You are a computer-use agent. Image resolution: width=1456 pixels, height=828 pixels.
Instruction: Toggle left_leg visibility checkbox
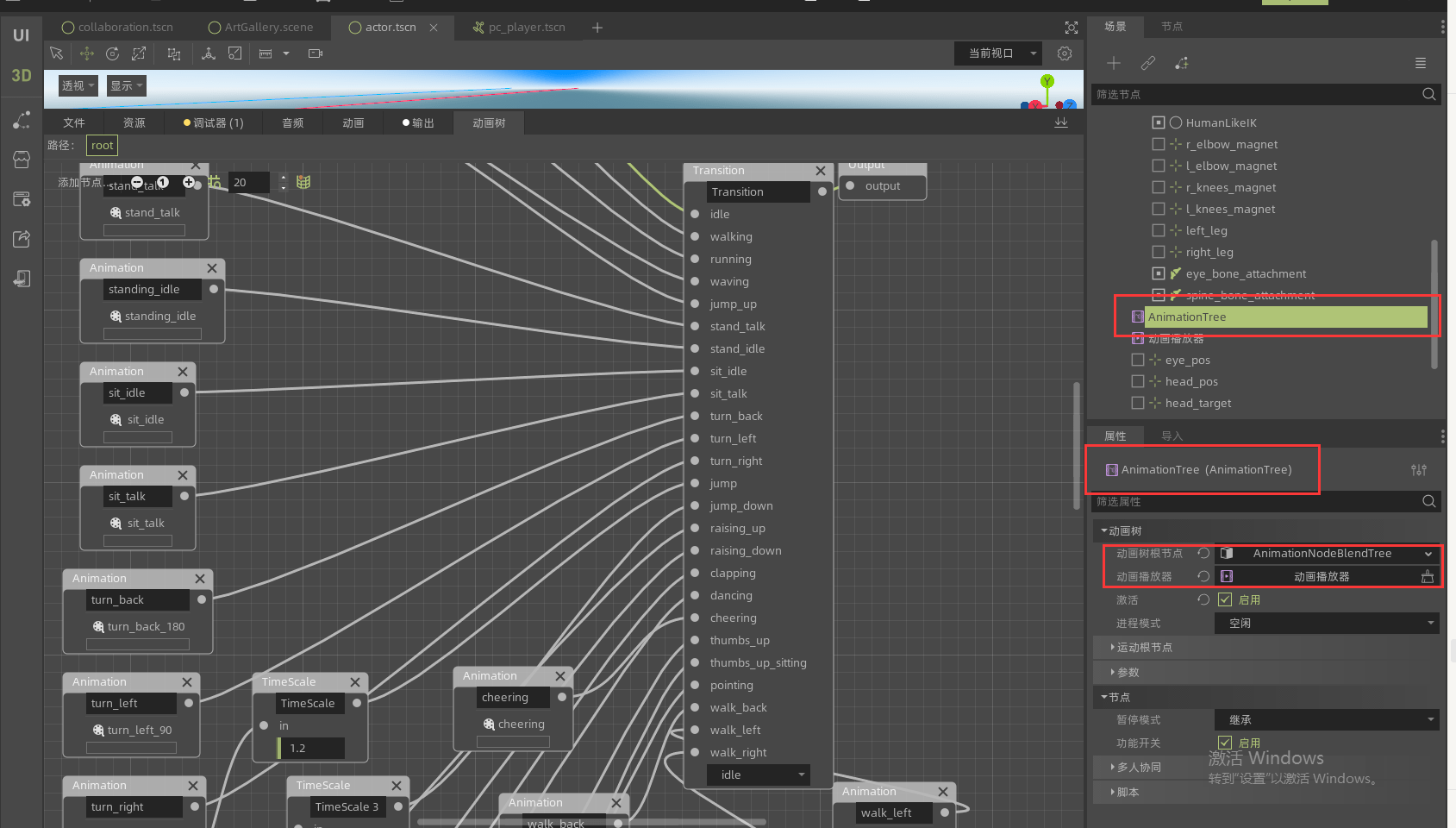point(1159,230)
